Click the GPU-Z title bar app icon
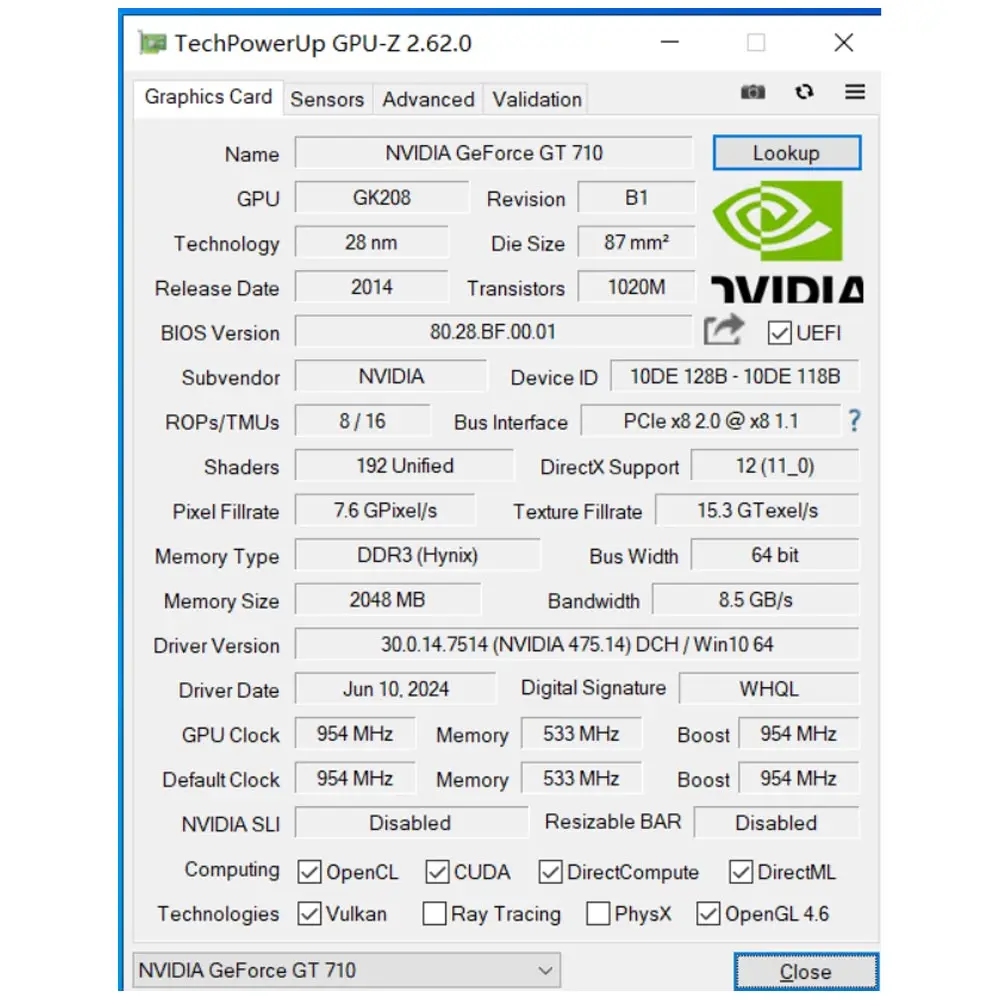The image size is (1000, 1000). (x=152, y=43)
